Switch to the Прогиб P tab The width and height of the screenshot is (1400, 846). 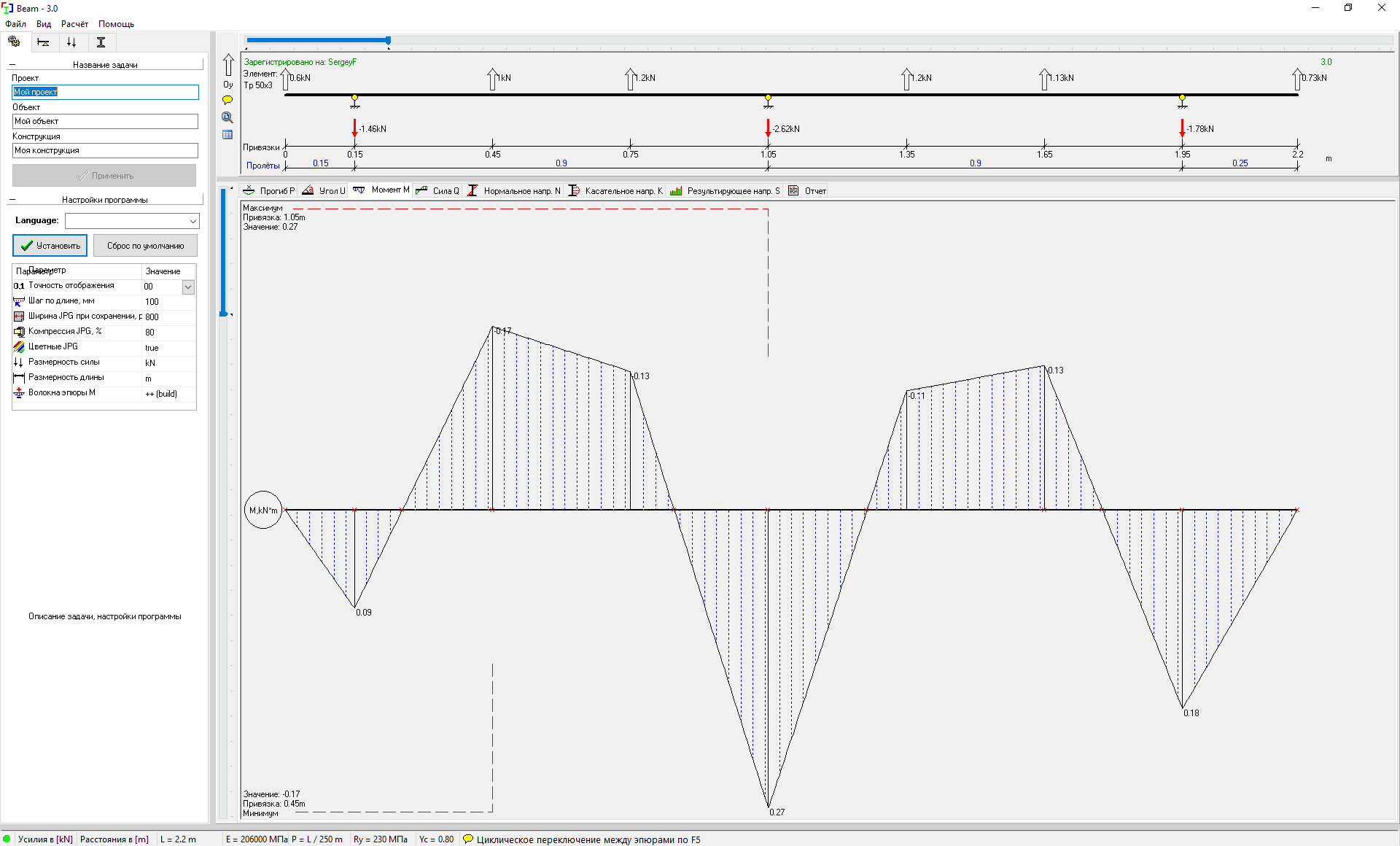point(269,191)
